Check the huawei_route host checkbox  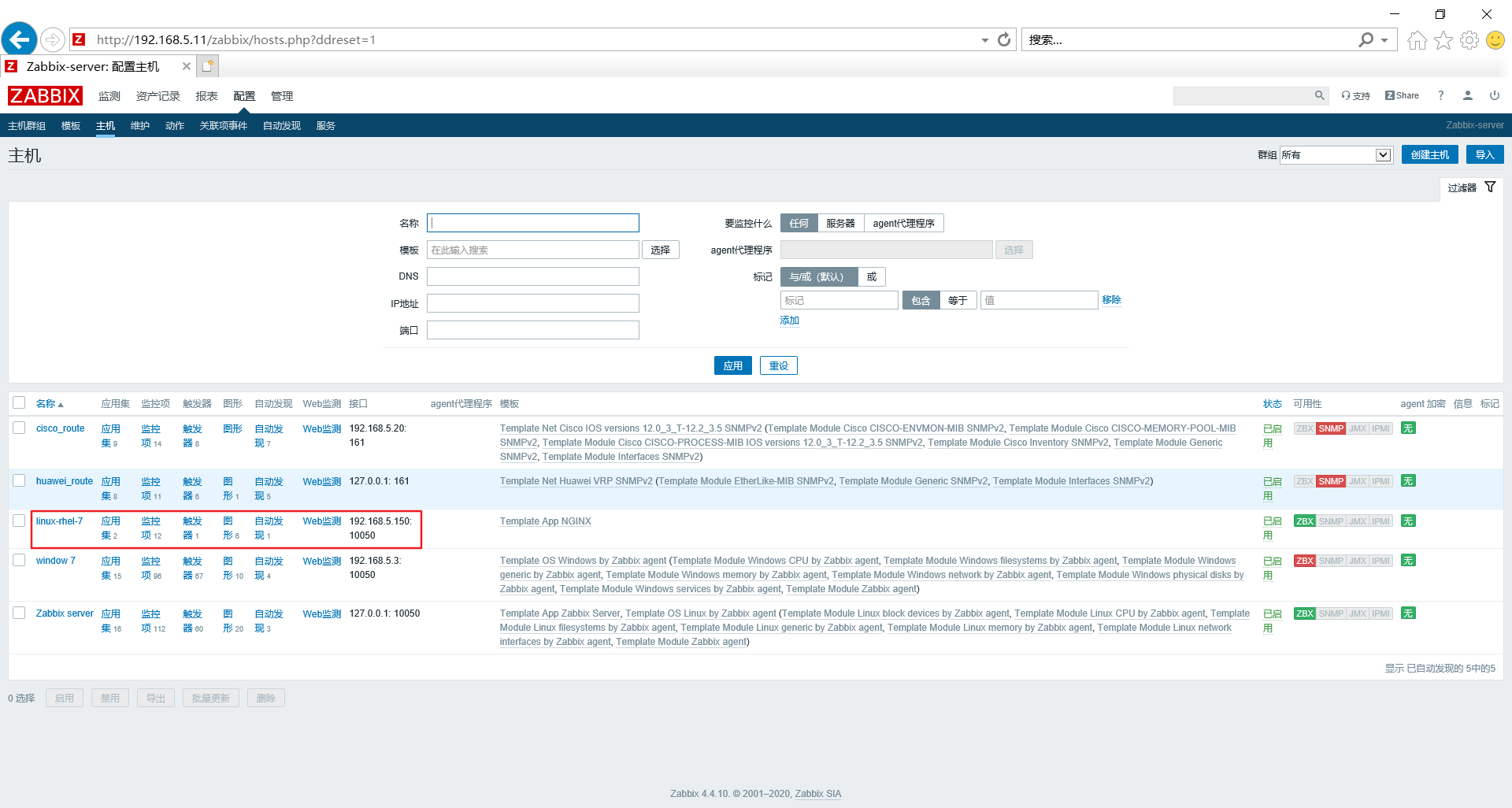point(19,480)
